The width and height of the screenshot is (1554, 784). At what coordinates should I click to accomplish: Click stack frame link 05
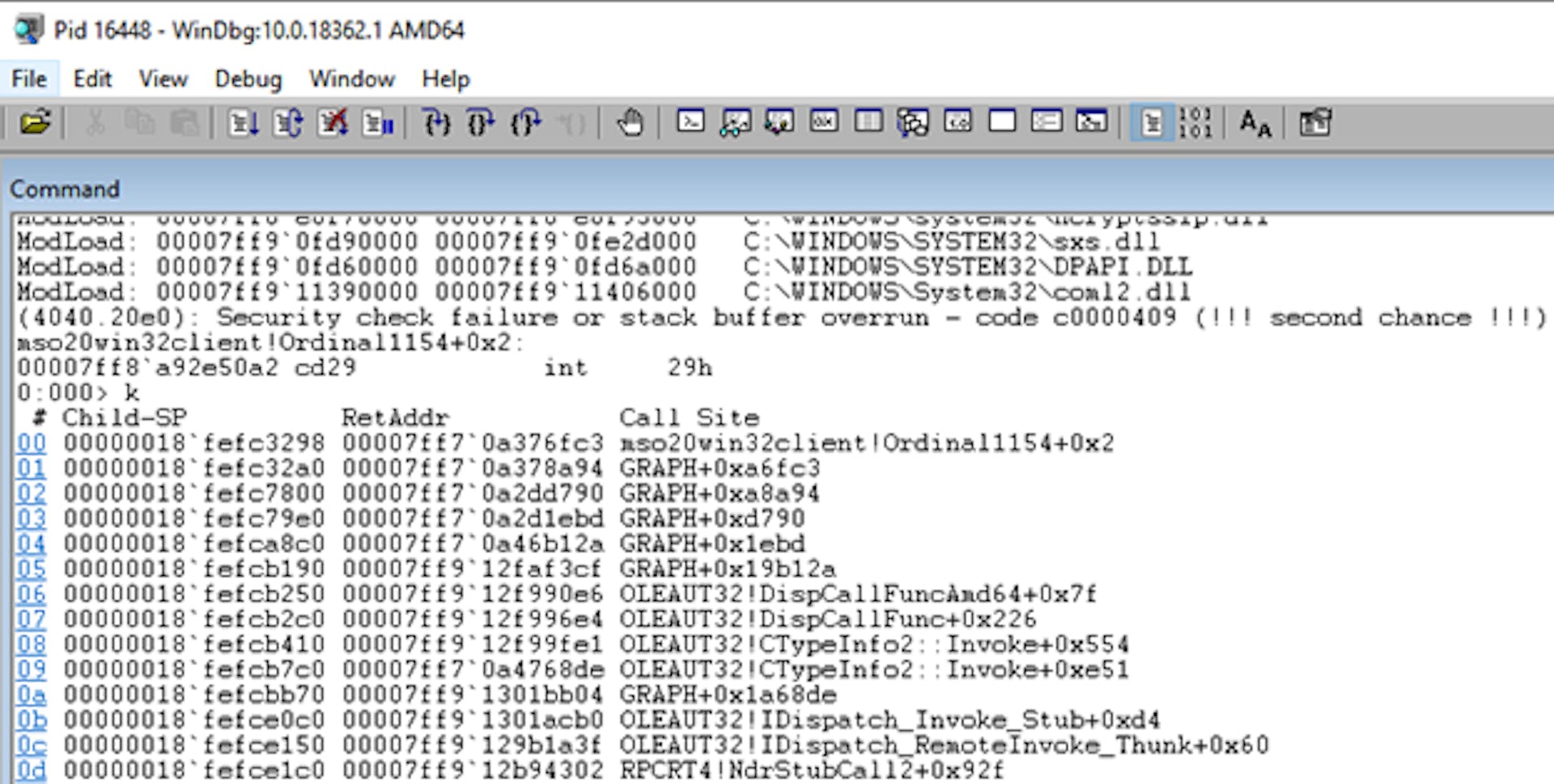click(x=32, y=569)
